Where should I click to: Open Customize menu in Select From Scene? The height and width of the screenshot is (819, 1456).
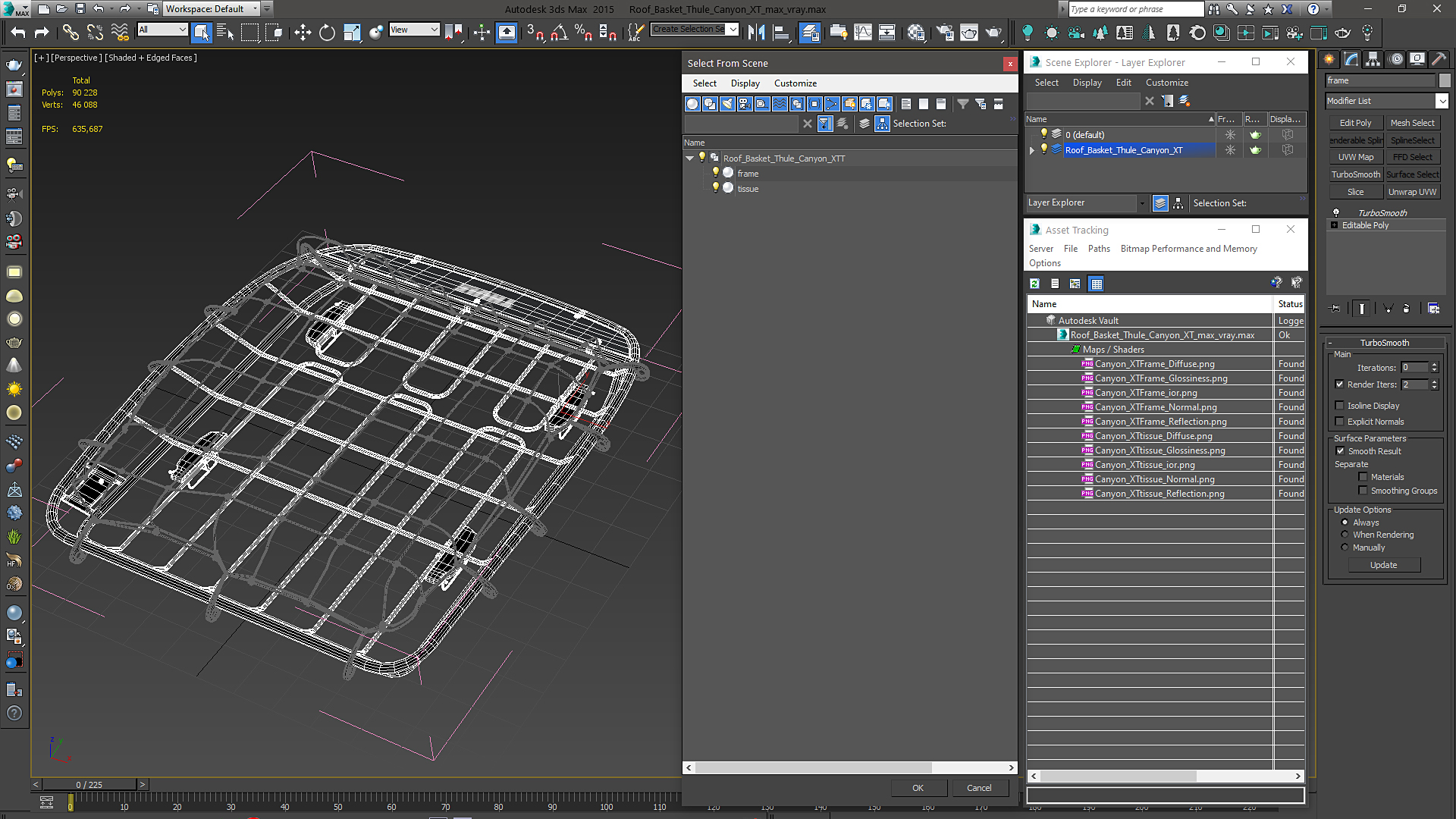[x=795, y=83]
